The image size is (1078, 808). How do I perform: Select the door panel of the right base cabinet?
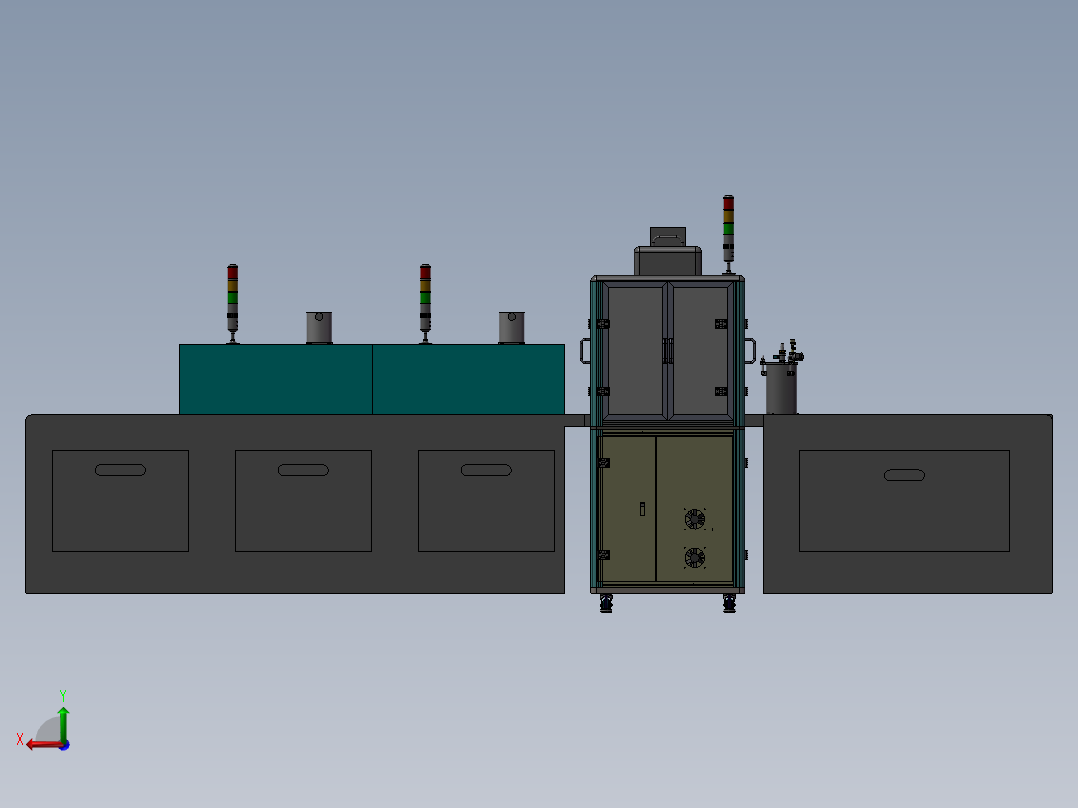[904, 501]
